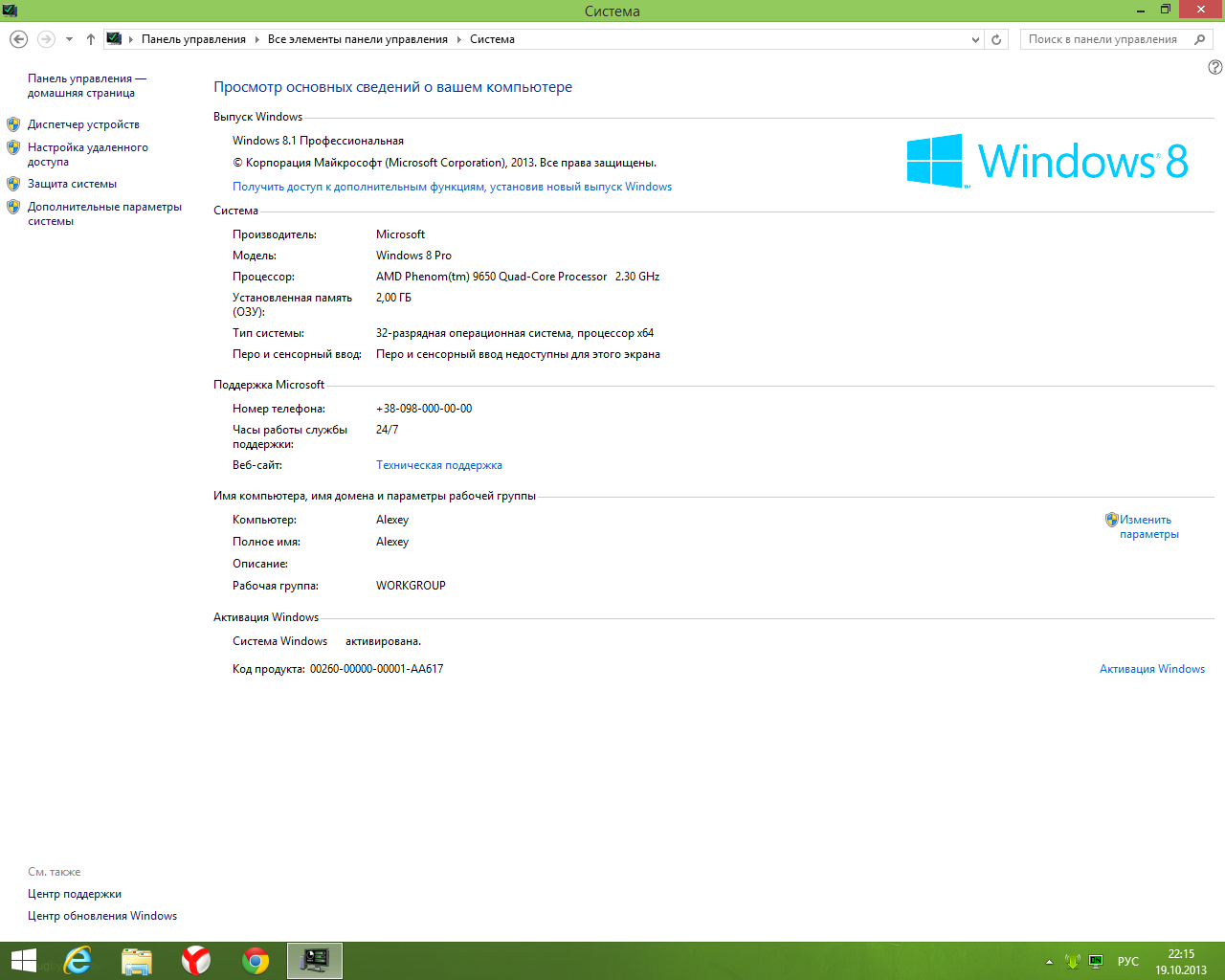This screenshot has width=1225, height=980.
Task: Minimize the Система window
Action: point(1141,10)
